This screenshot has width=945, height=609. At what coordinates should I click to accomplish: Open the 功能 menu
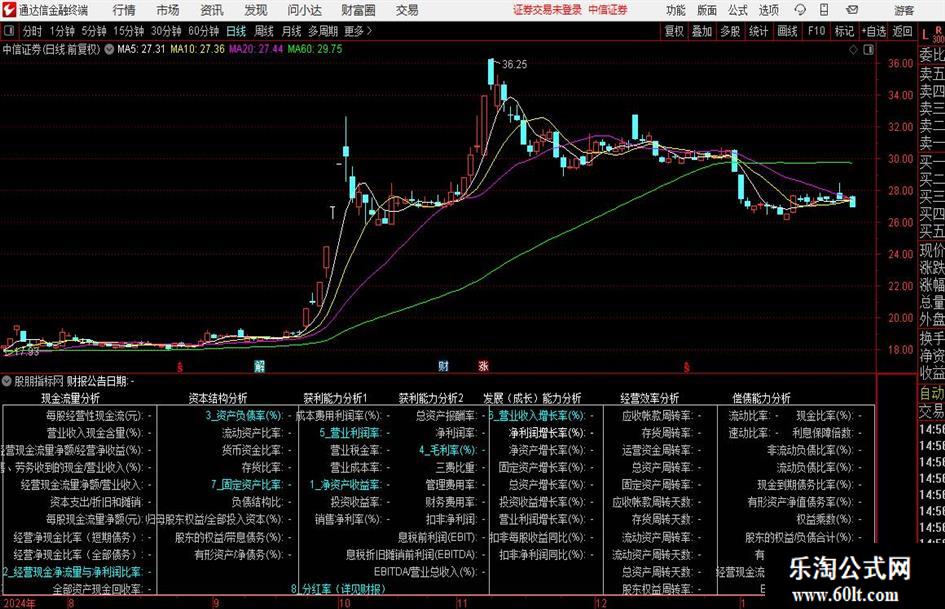[676, 10]
